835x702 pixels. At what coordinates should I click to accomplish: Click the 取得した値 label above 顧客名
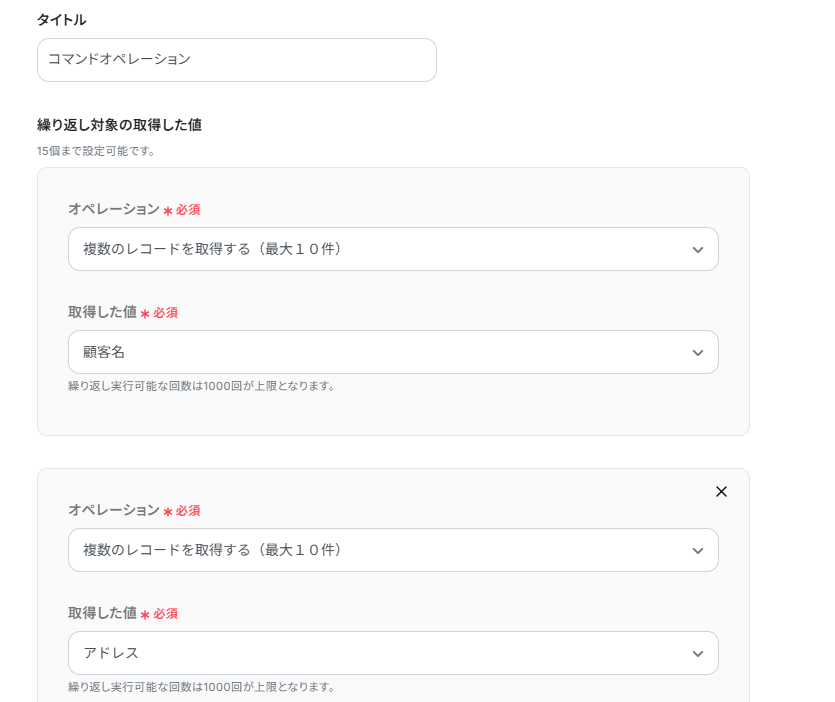(102, 312)
